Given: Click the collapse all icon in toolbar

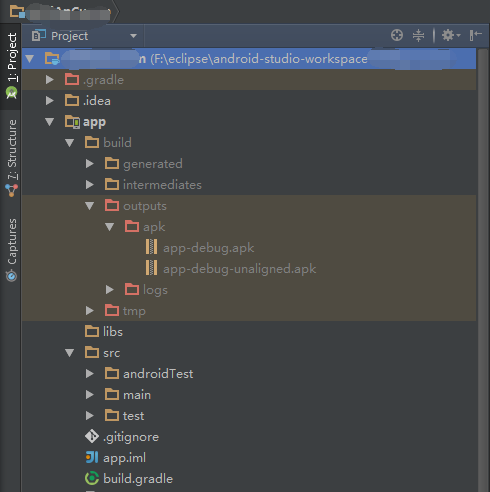Looking at the screenshot, I should tap(418, 35).
